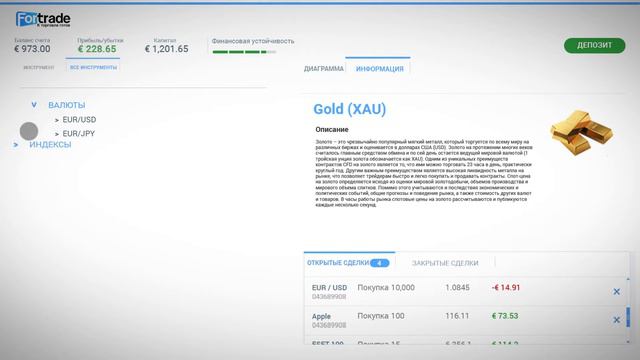The image size is (640, 360).
Task: Collapse the ВАЛЮТЫ category chevron
Action: click(x=34, y=105)
